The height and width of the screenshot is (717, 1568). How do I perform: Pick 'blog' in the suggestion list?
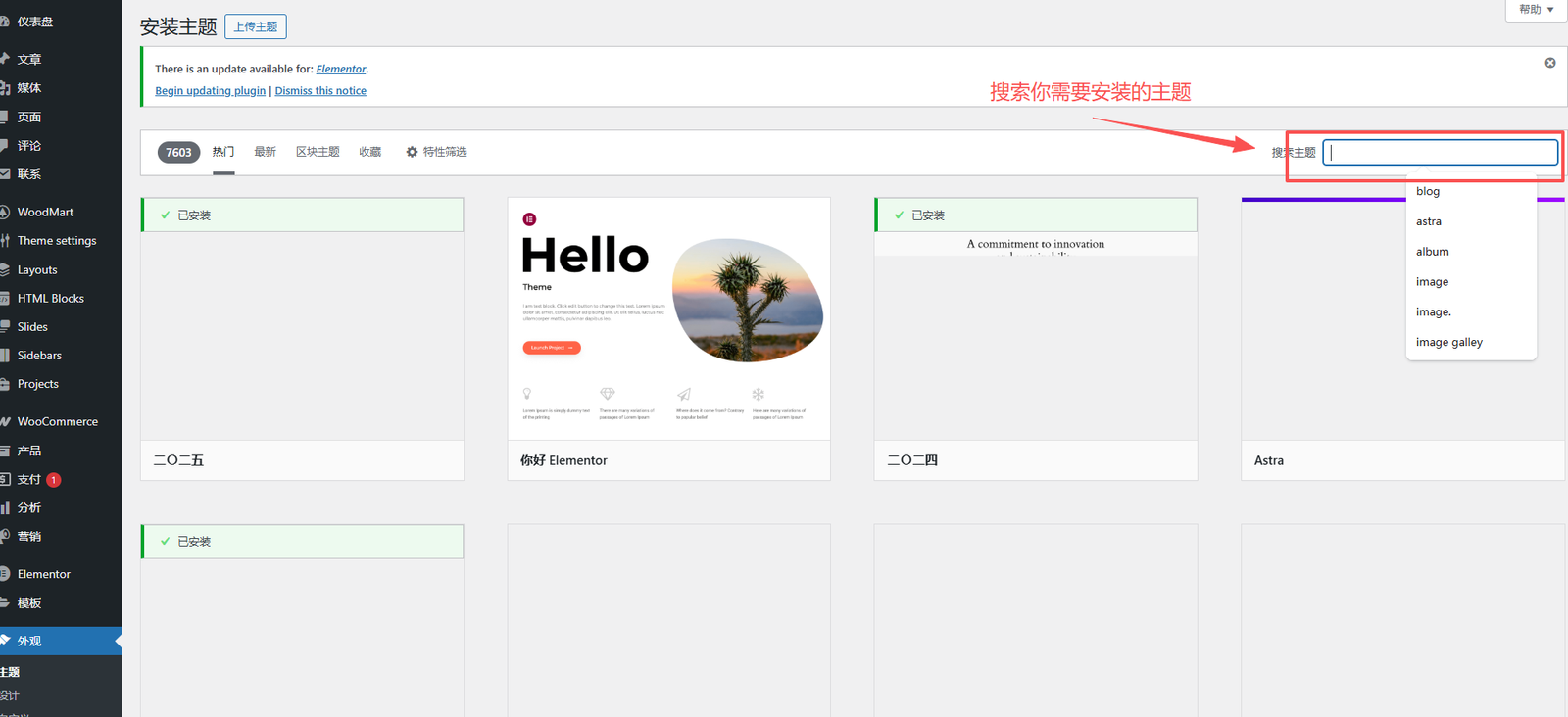(x=1428, y=191)
